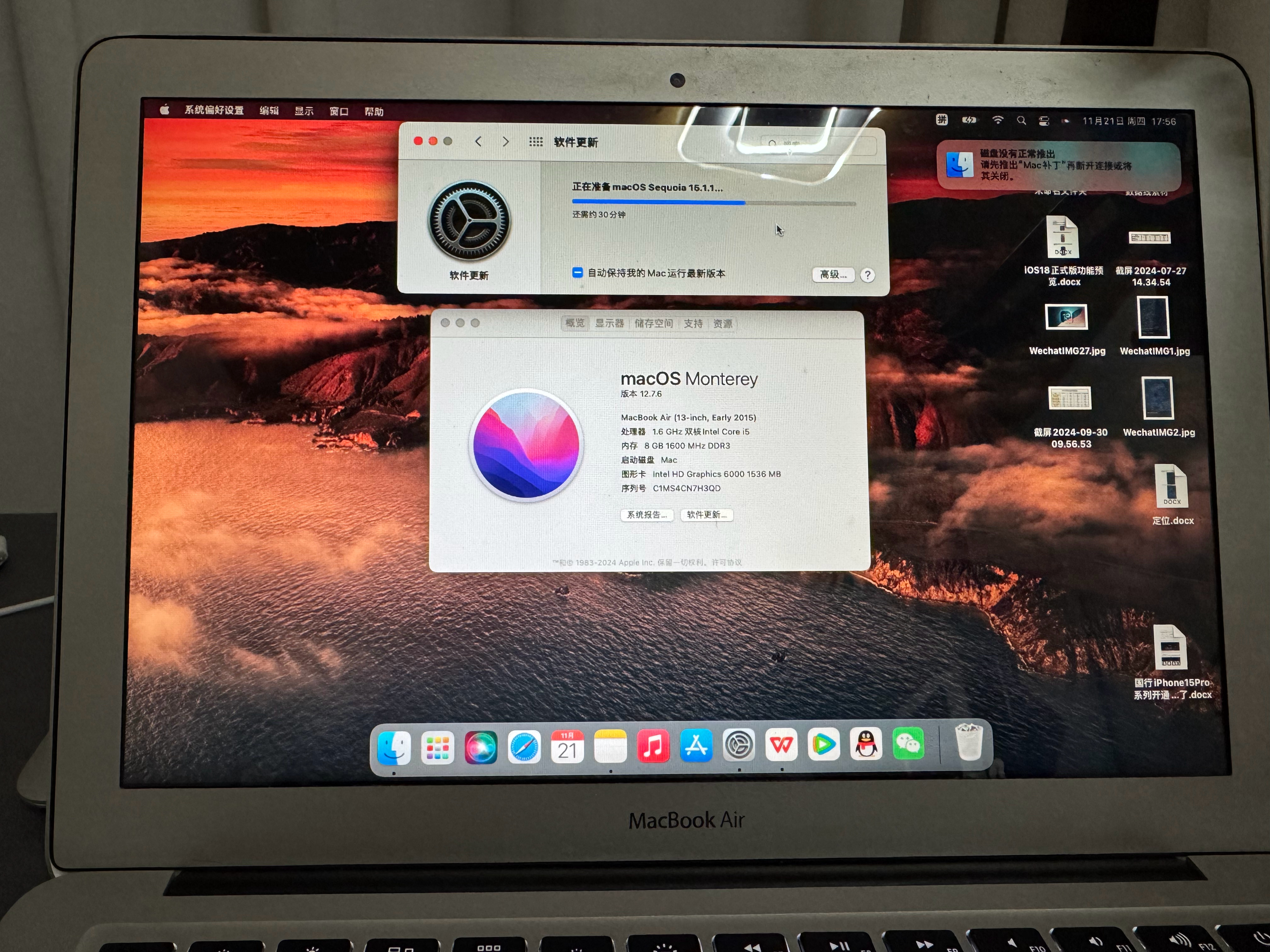
Task: Open Finder from the Dock
Action: [x=394, y=748]
